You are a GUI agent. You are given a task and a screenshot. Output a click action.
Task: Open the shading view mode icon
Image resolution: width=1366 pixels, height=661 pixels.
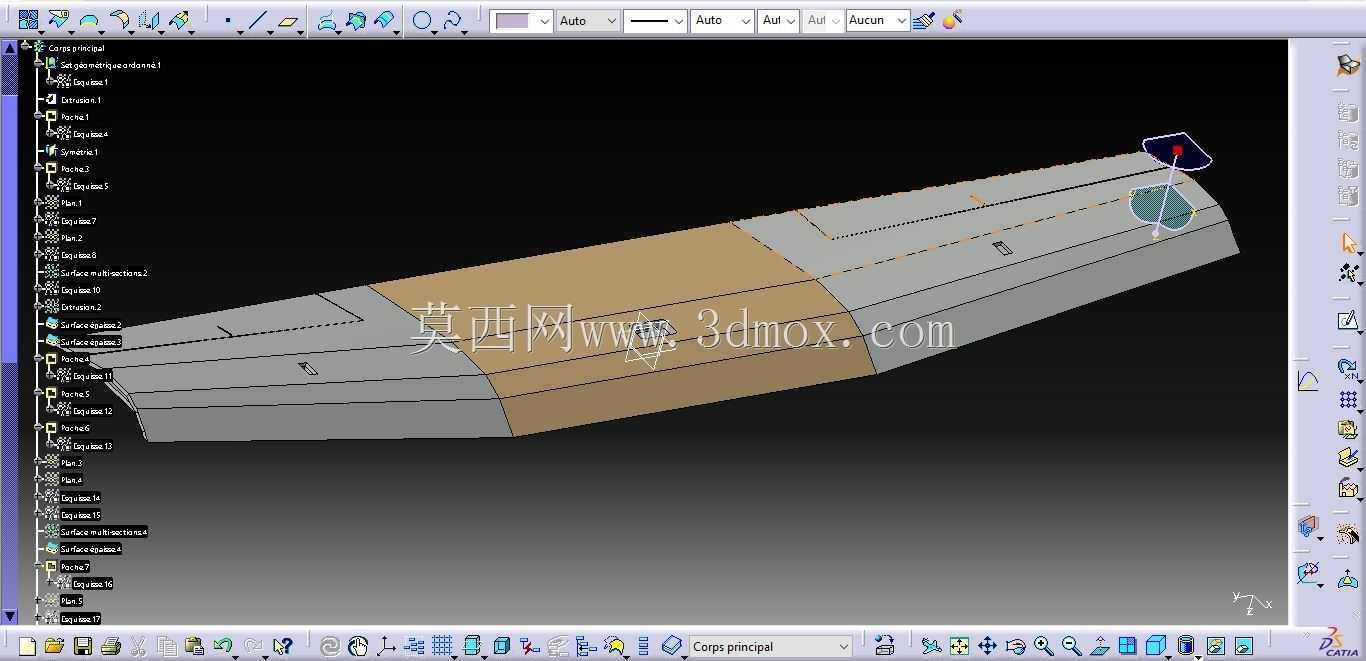(1185, 646)
